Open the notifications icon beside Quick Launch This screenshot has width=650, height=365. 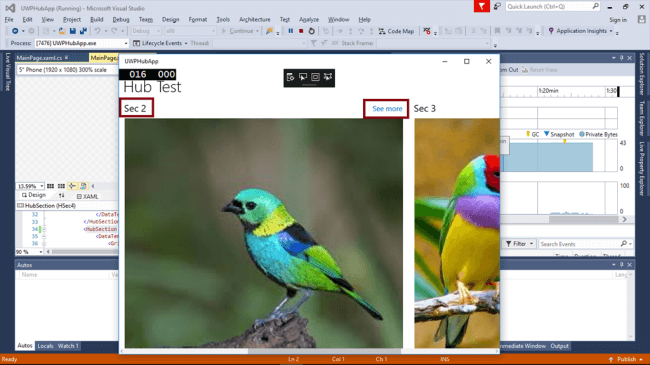pos(497,6)
